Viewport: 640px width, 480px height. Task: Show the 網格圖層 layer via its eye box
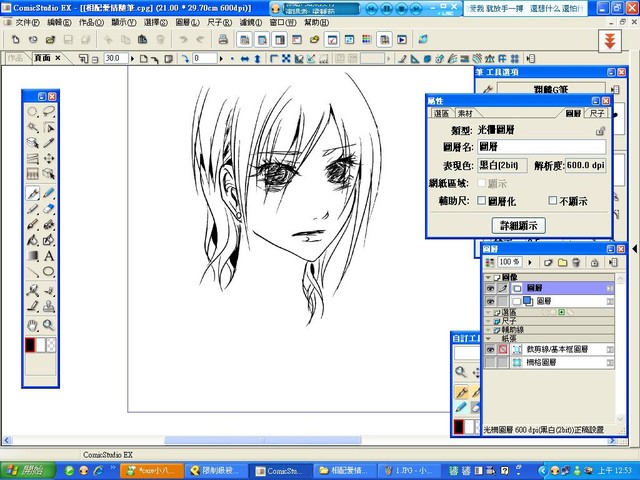coord(490,362)
